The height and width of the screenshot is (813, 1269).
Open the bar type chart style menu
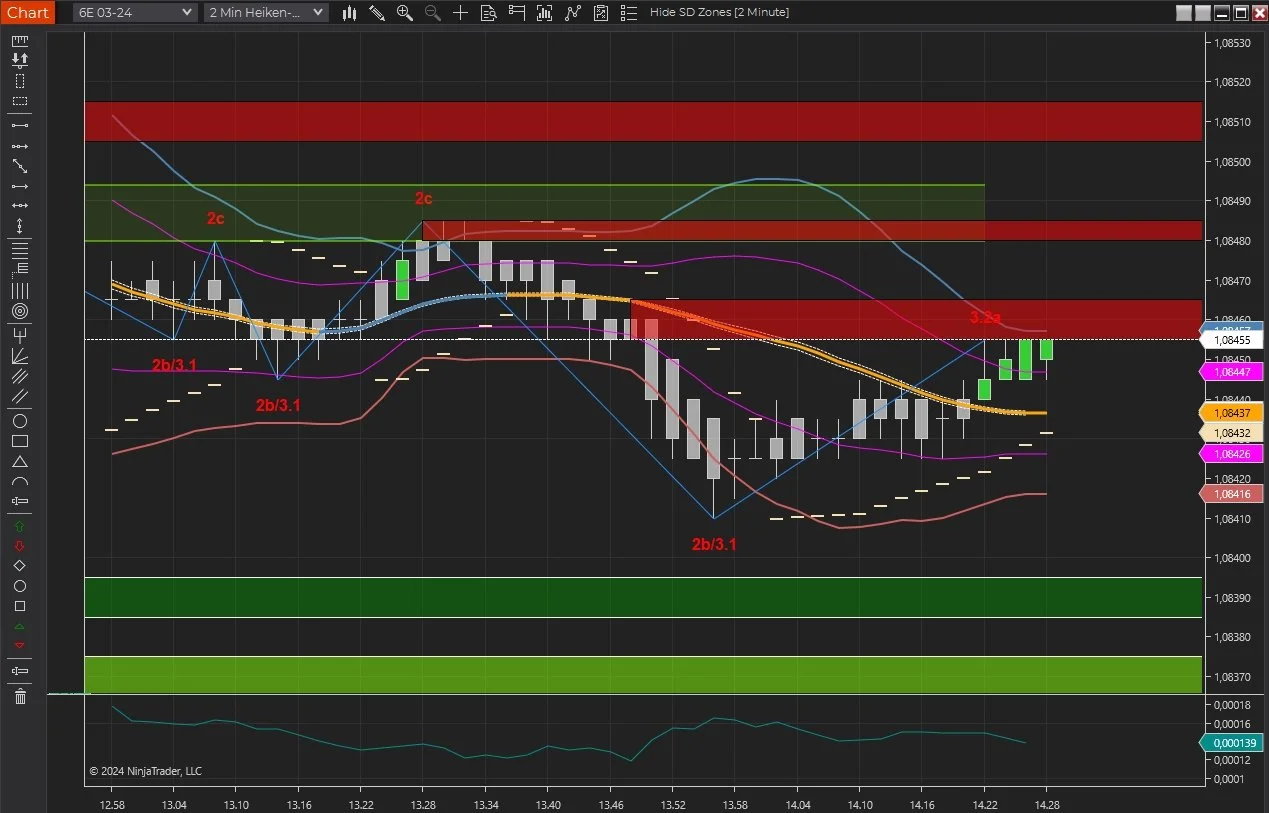click(x=349, y=12)
